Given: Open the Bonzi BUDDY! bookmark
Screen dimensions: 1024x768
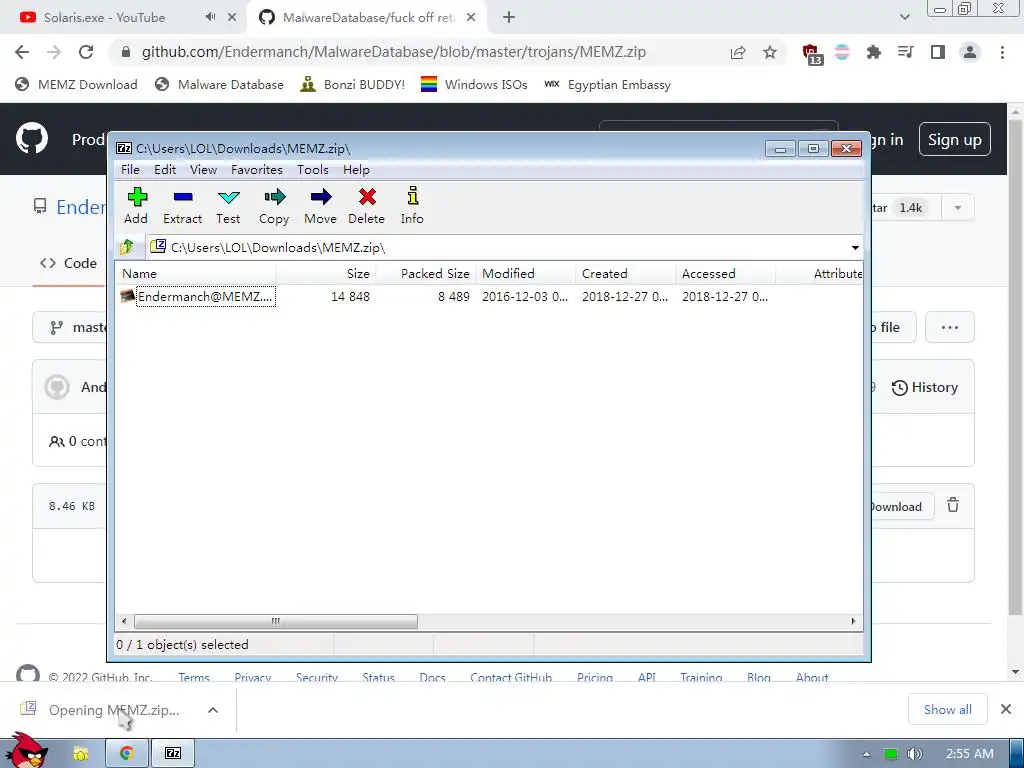Looking at the screenshot, I should tap(353, 84).
